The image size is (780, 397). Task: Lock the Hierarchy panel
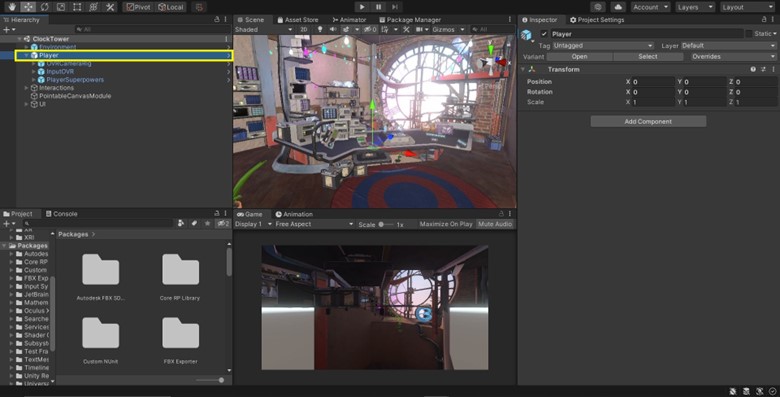tap(216, 19)
